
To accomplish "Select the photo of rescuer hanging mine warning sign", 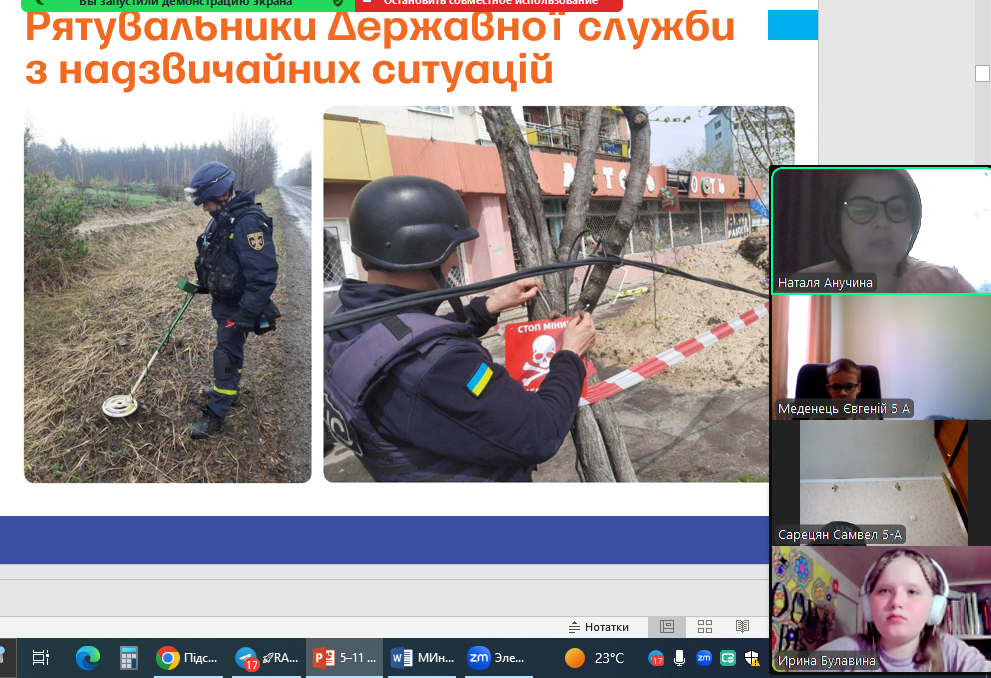I will click(x=546, y=294).
